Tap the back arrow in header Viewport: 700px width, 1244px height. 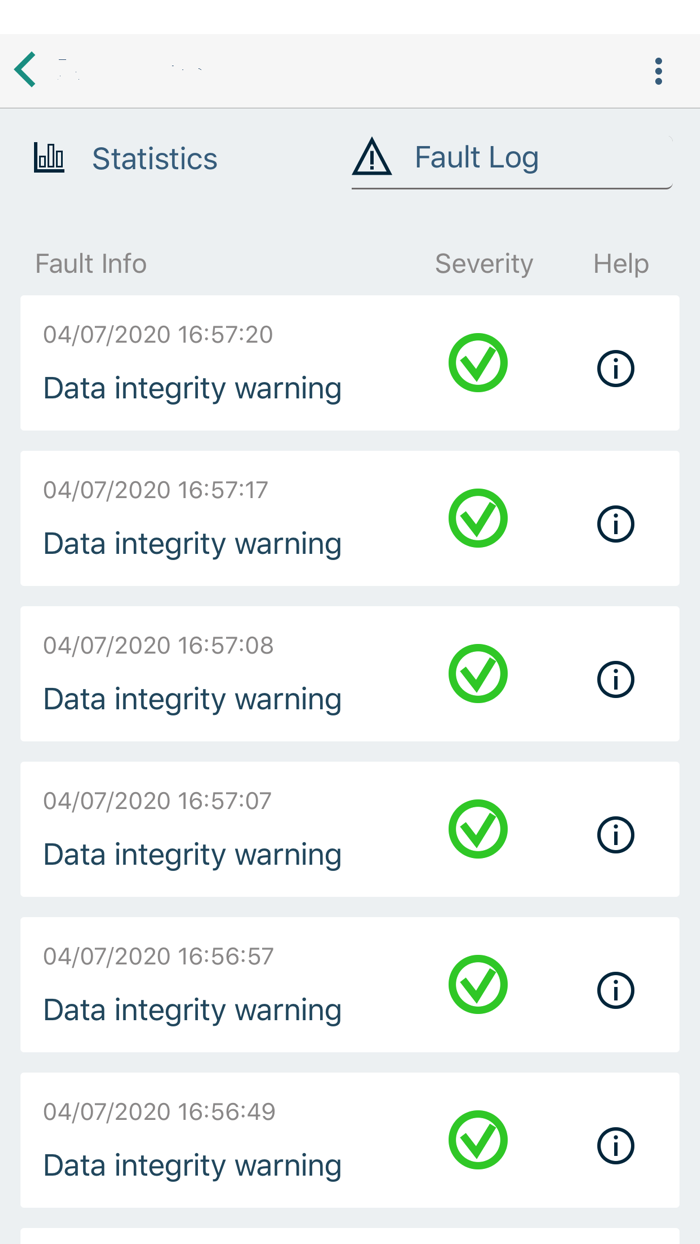pyautogui.click(x=26, y=70)
